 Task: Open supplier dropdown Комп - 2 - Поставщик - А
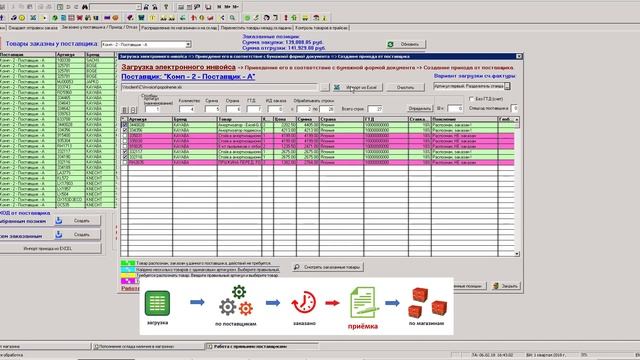(x=188, y=44)
